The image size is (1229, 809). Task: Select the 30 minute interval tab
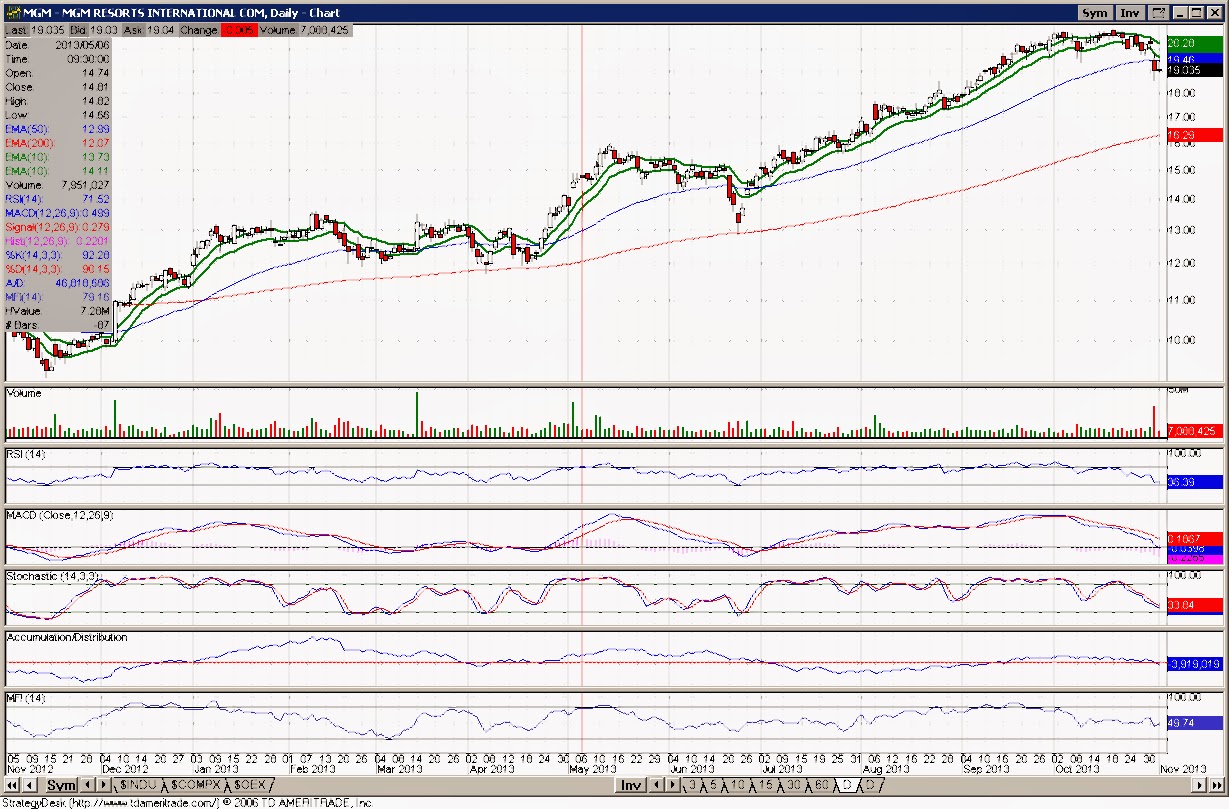(794, 786)
